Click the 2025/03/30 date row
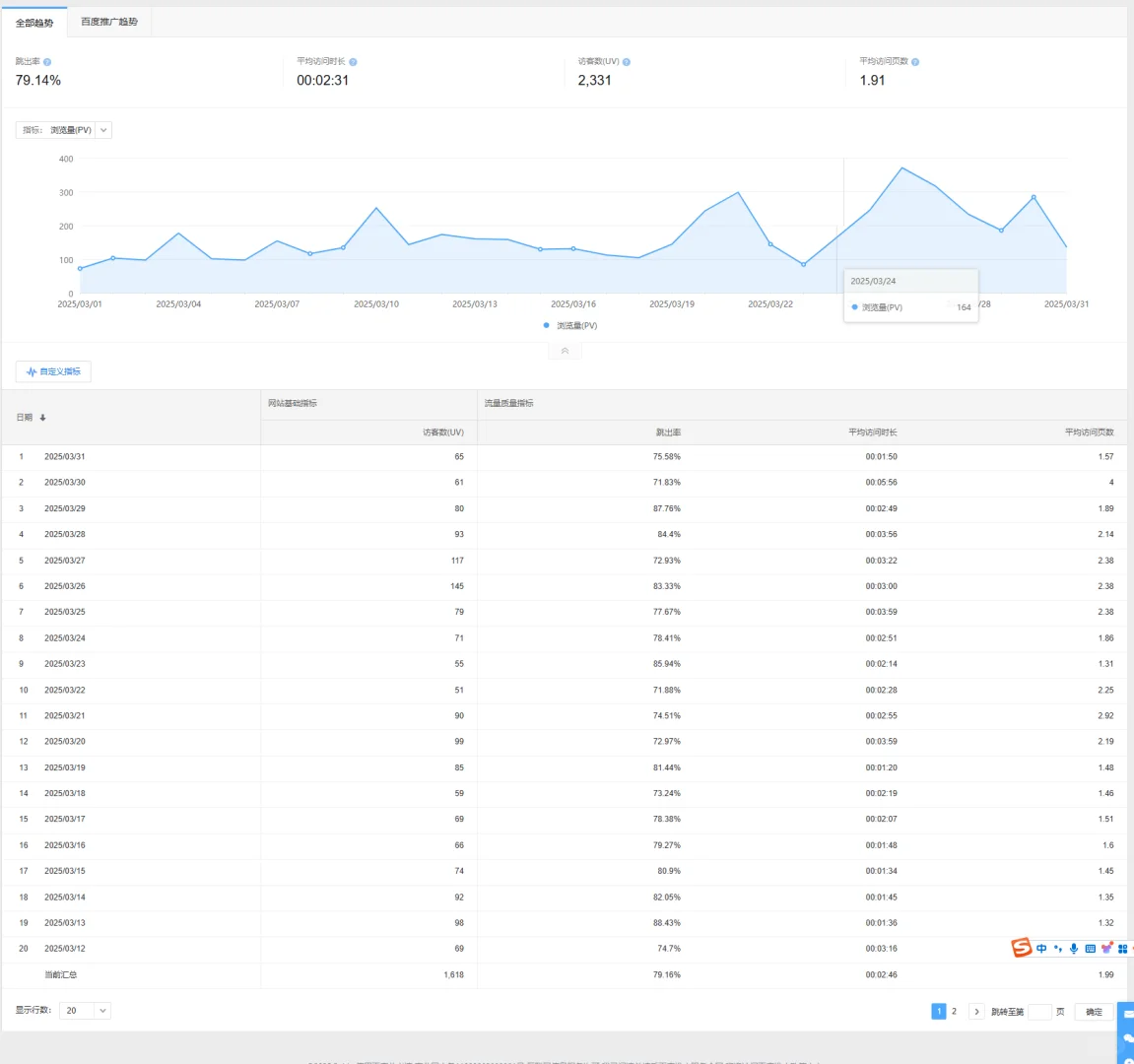1134x1064 pixels. [x=565, y=483]
